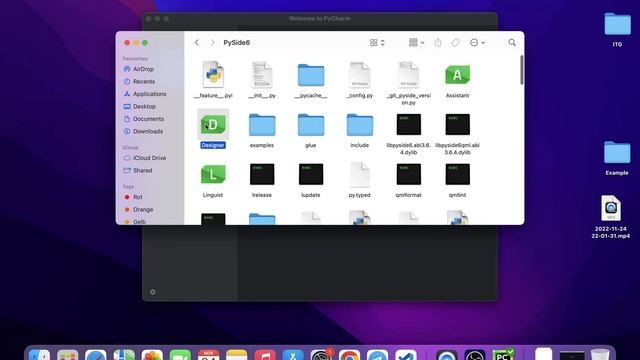Image resolution: width=640 pixels, height=360 pixels.
Task: Select the _config.py file icon
Action: pos(360,74)
